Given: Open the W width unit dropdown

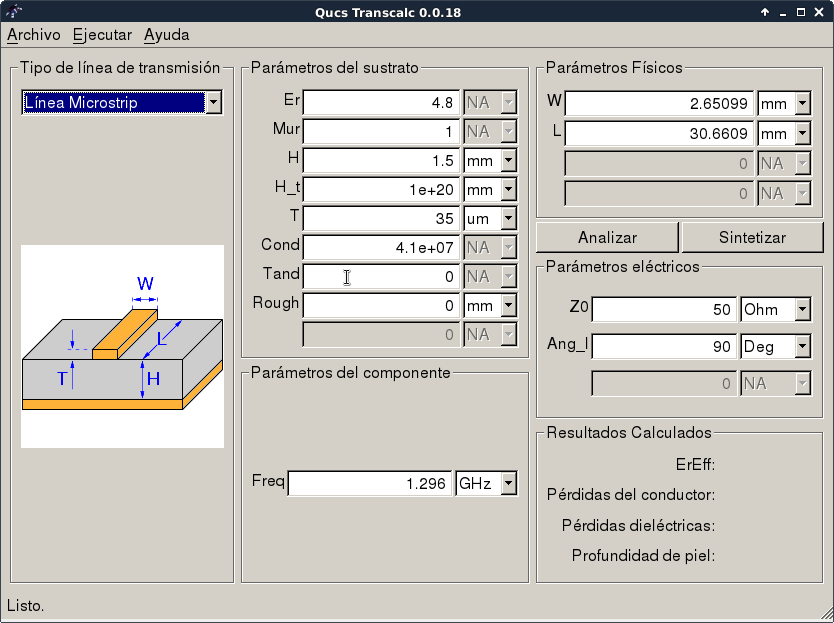Looking at the screenshot, I should (802, 103).
